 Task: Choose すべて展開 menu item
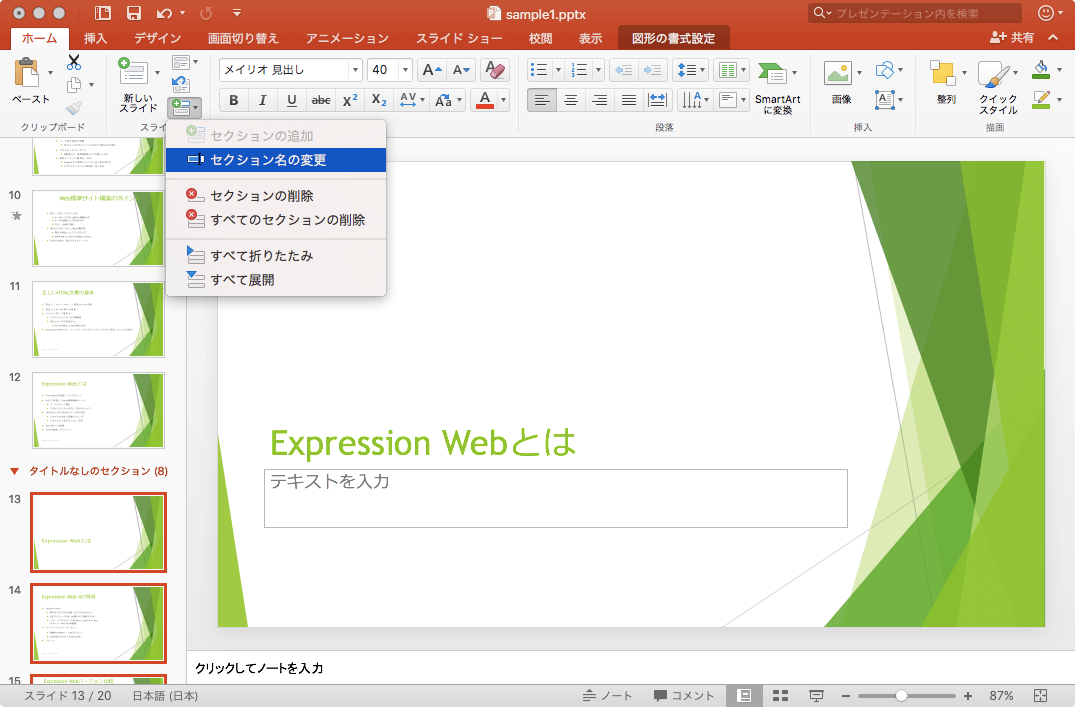coord(276,279)
